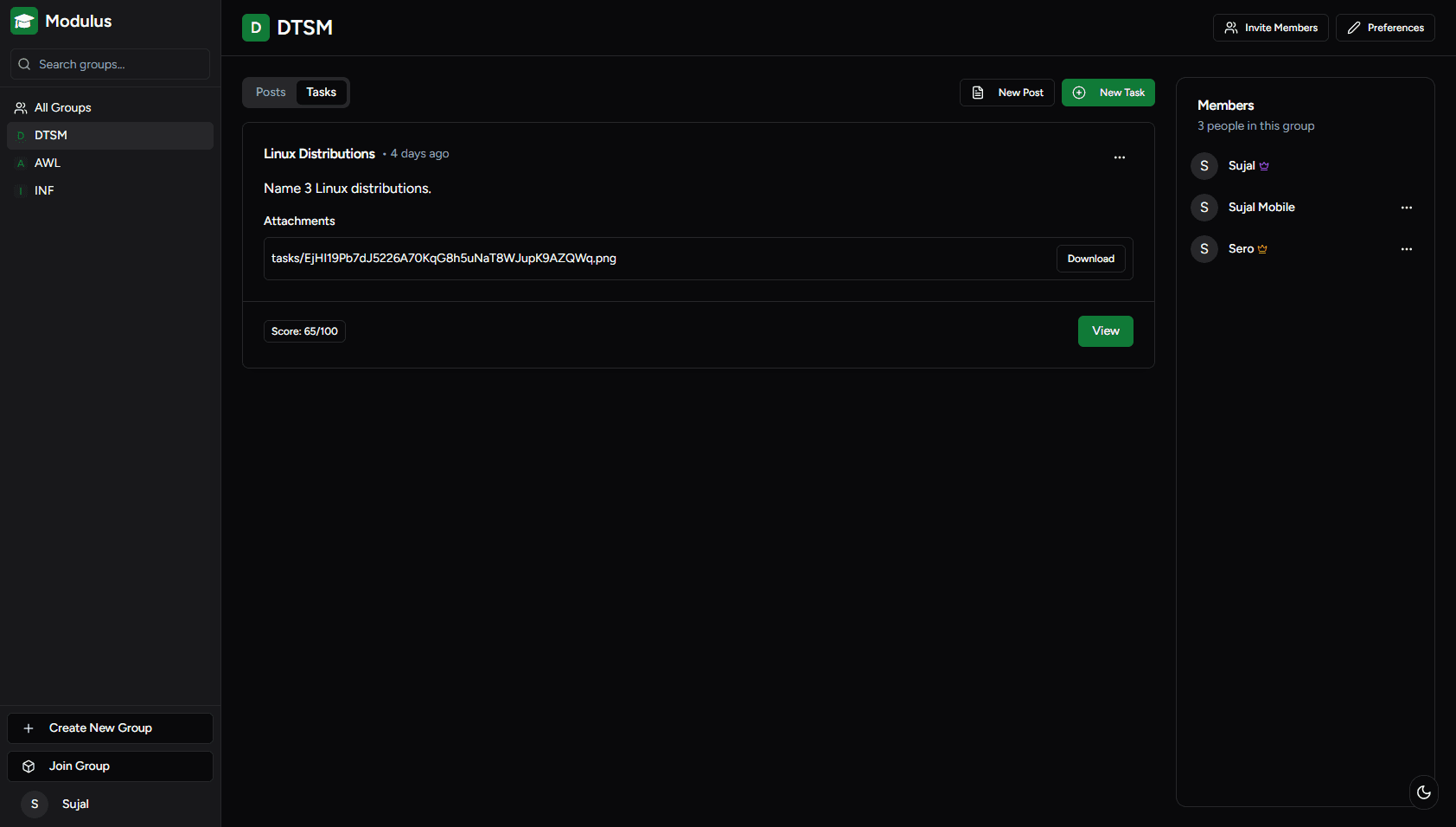The width and height of the screenshot is (1456, 827).
Task: Open the Sero member options menu
Action: tap(1407, 249)
